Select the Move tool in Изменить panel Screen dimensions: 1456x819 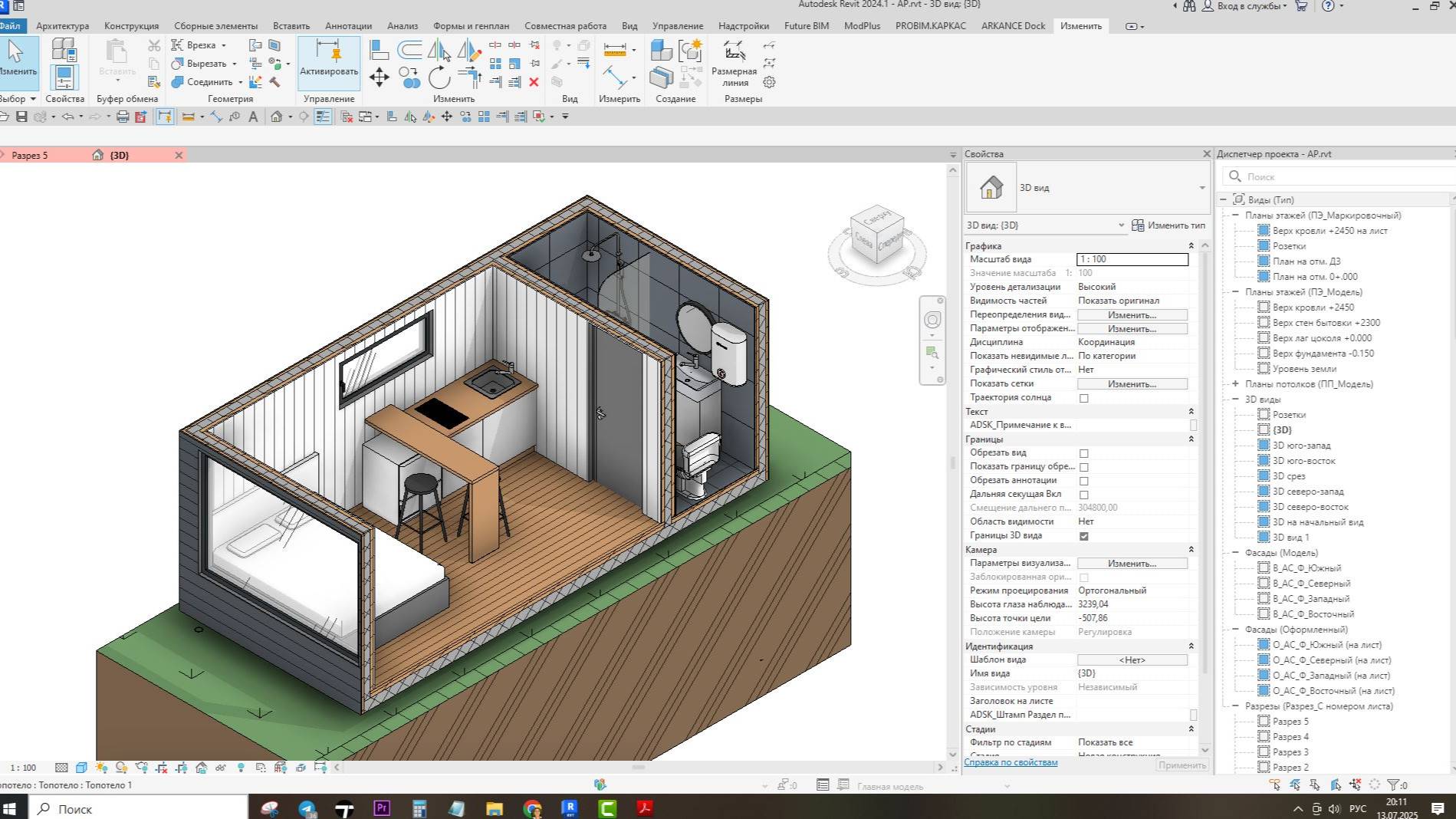click(379, 78)
